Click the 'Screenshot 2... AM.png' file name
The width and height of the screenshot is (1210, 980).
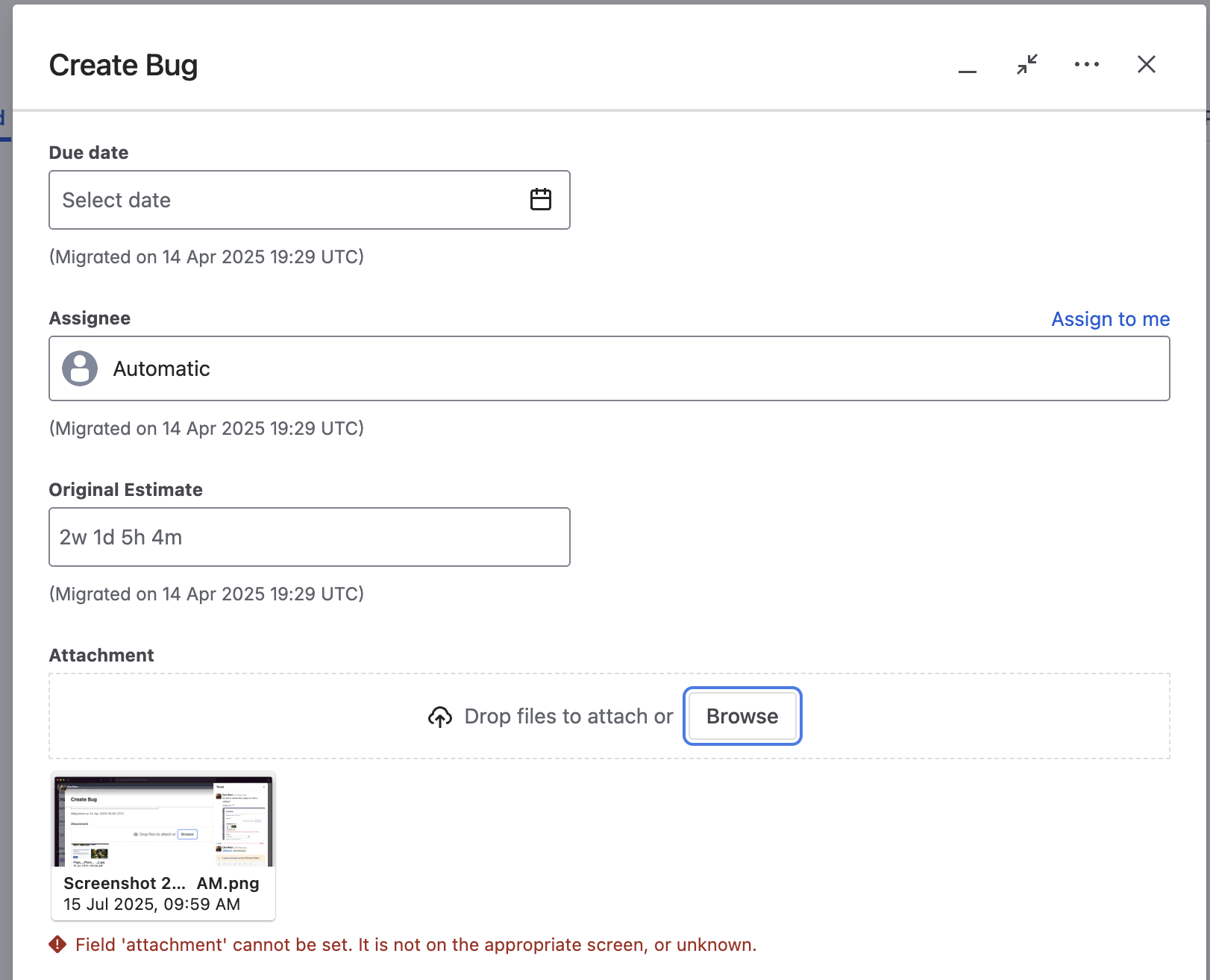tap(161, 883)
